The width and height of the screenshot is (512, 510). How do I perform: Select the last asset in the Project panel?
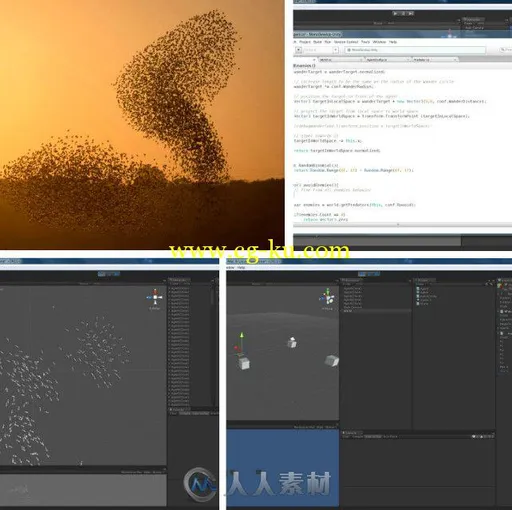(x=422, y=304)
